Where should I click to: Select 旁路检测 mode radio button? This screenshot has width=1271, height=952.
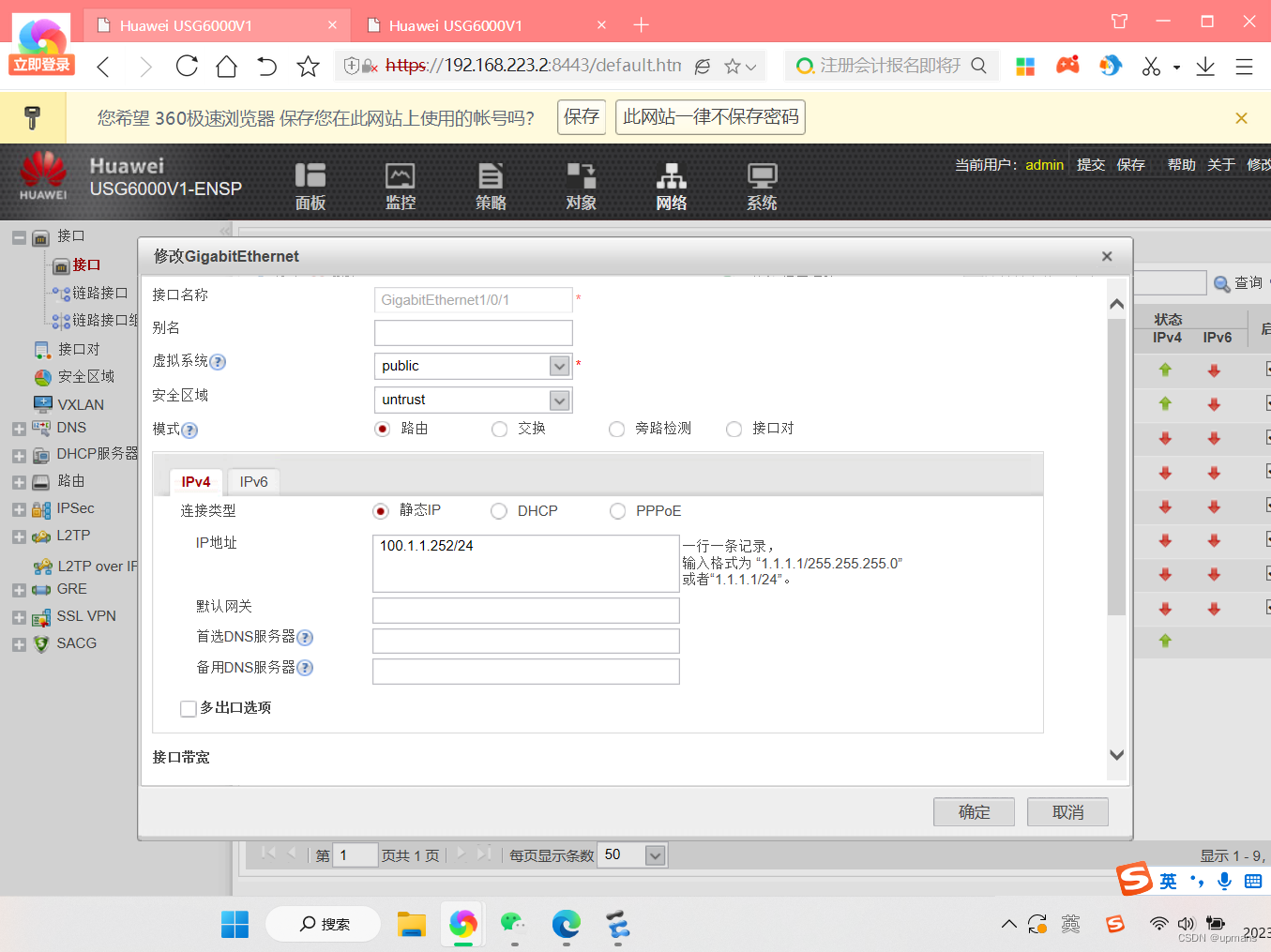616,429
